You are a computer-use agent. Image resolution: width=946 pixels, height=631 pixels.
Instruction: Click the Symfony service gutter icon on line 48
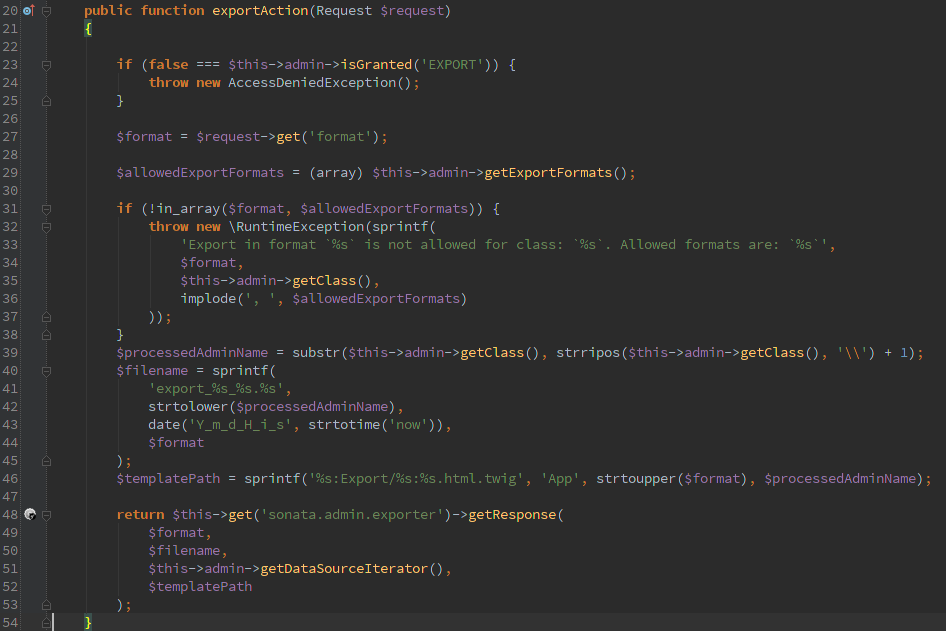30,515
